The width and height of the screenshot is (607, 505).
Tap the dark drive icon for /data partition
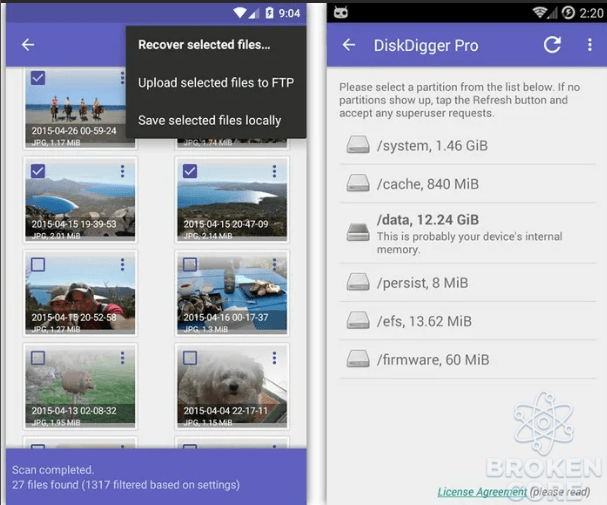pyautogui.click(x=358, y=232)
